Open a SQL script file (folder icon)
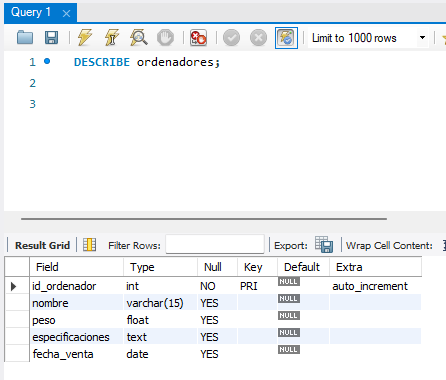 (x=25, y=38)
